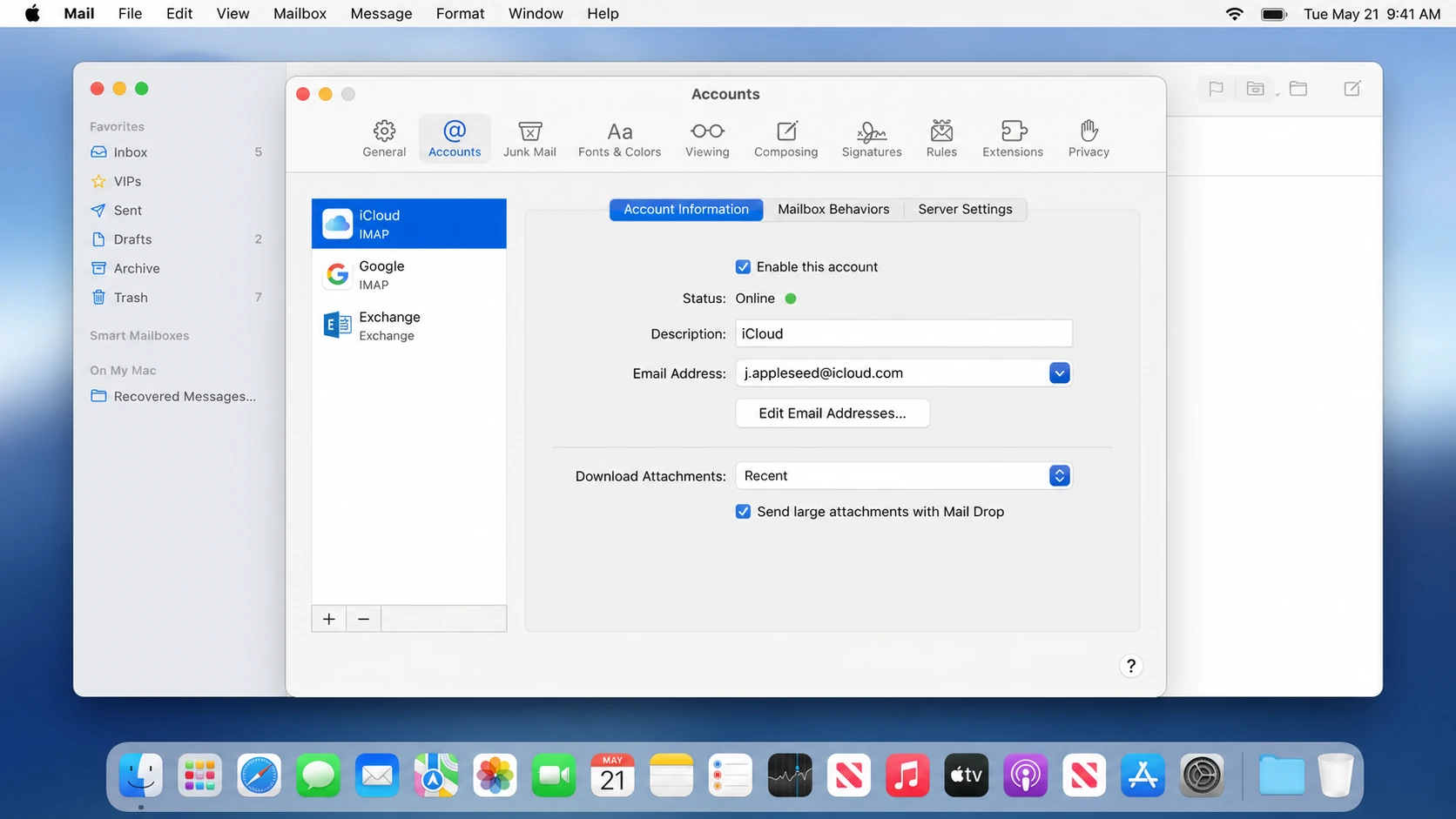Click the On My Mac section header
This screenshot has height=819, width=1456.
pyautogui.click(x=123, y=370)
